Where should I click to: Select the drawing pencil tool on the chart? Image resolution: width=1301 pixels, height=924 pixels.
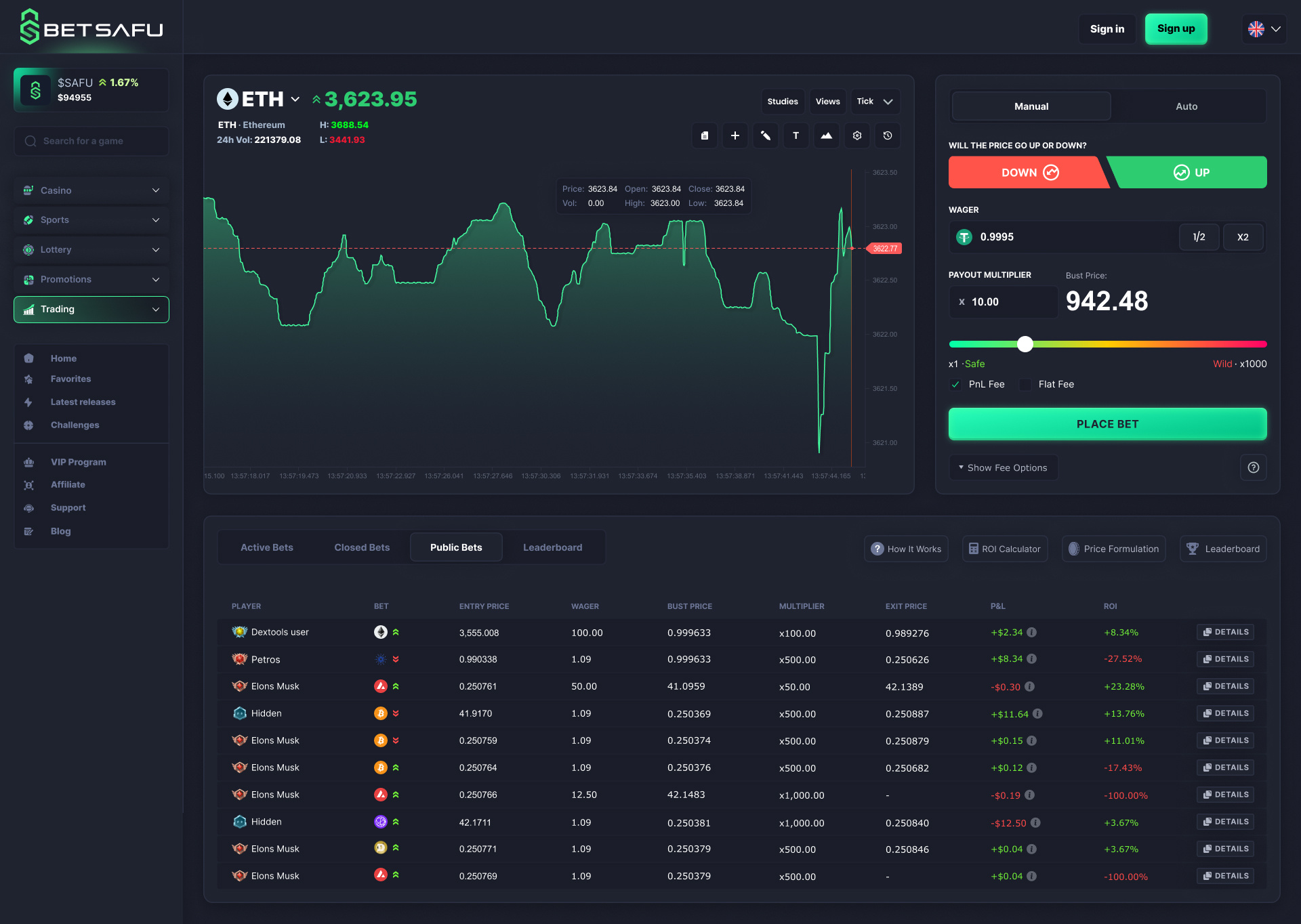766,135
